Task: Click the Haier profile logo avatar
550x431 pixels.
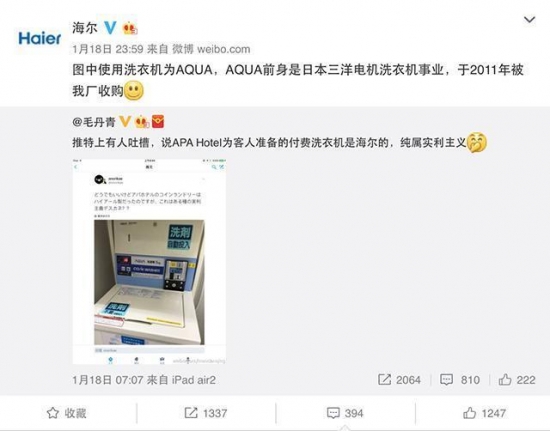Action: (x=40, y=38)
